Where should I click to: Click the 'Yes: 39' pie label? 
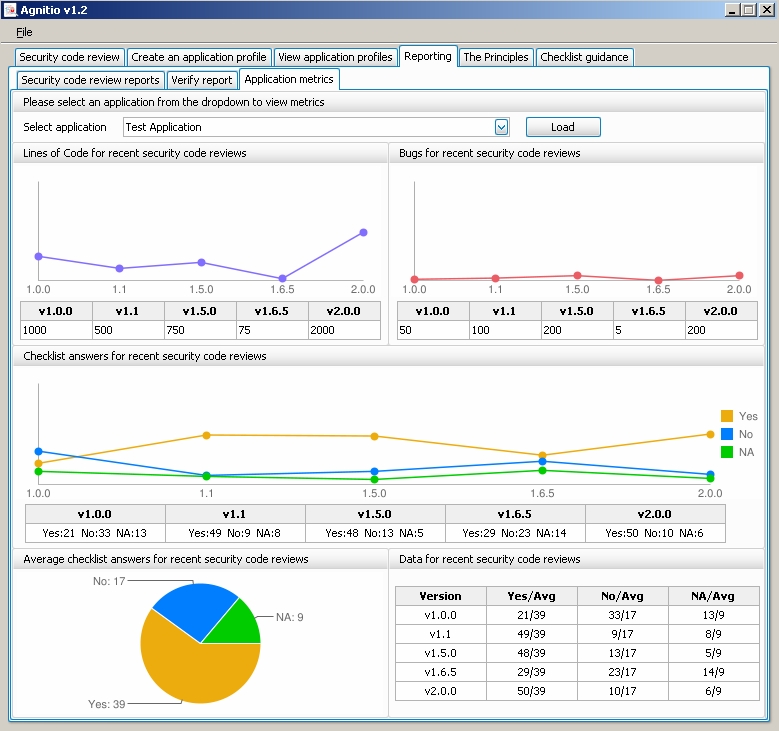coord(106,704)
